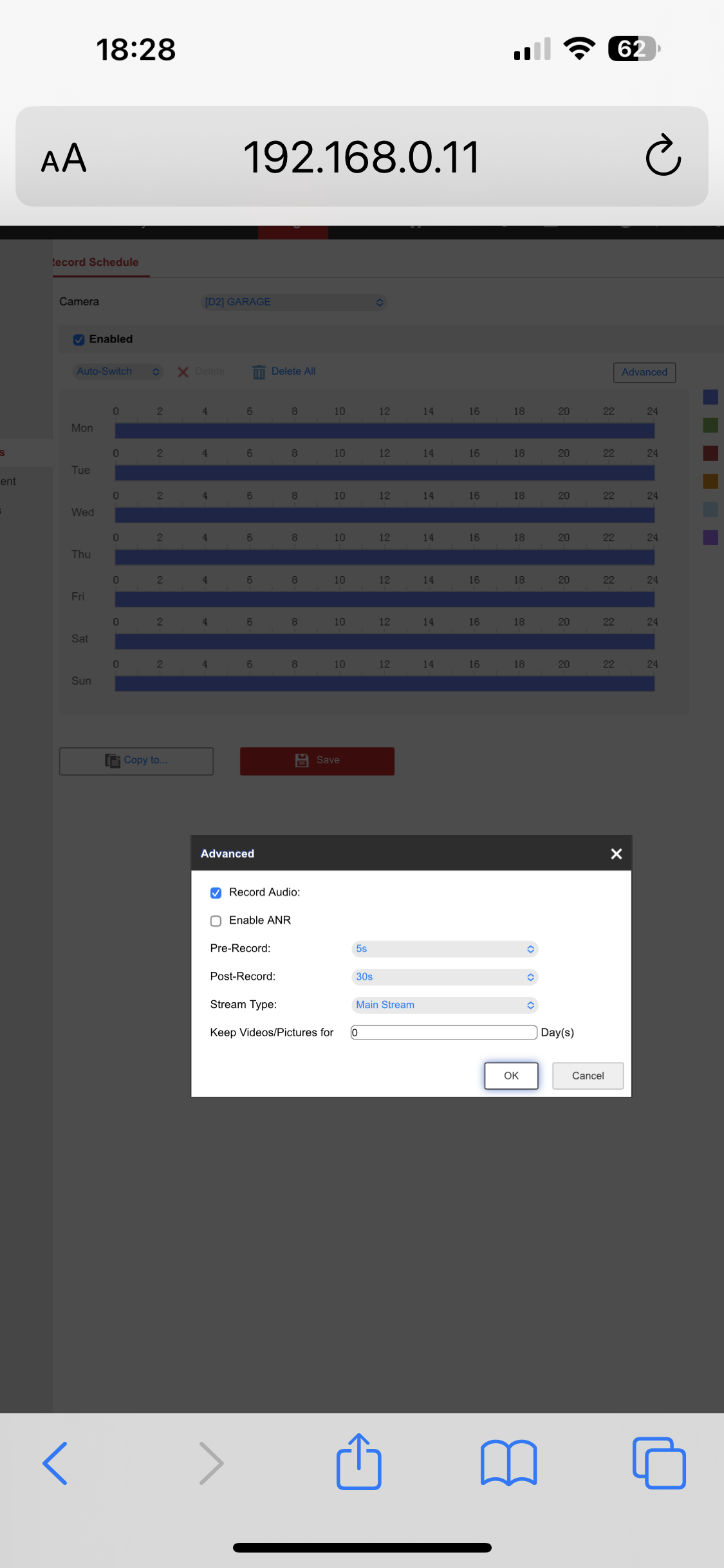Open the Pre-Record 5s dropdown
The width and height of the screenshot is (724, 1568).
coord(444,949)
